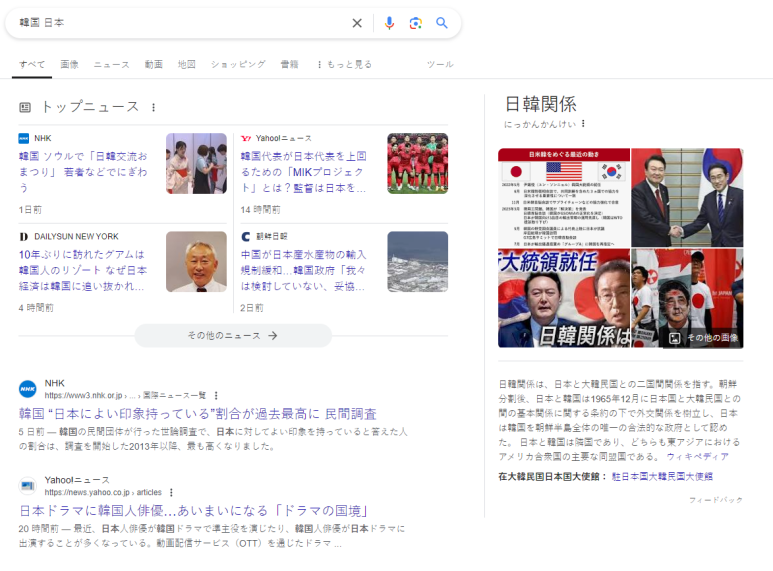Click the blue magnifier search icon
773x571 pixels.
tap(442, 23)
